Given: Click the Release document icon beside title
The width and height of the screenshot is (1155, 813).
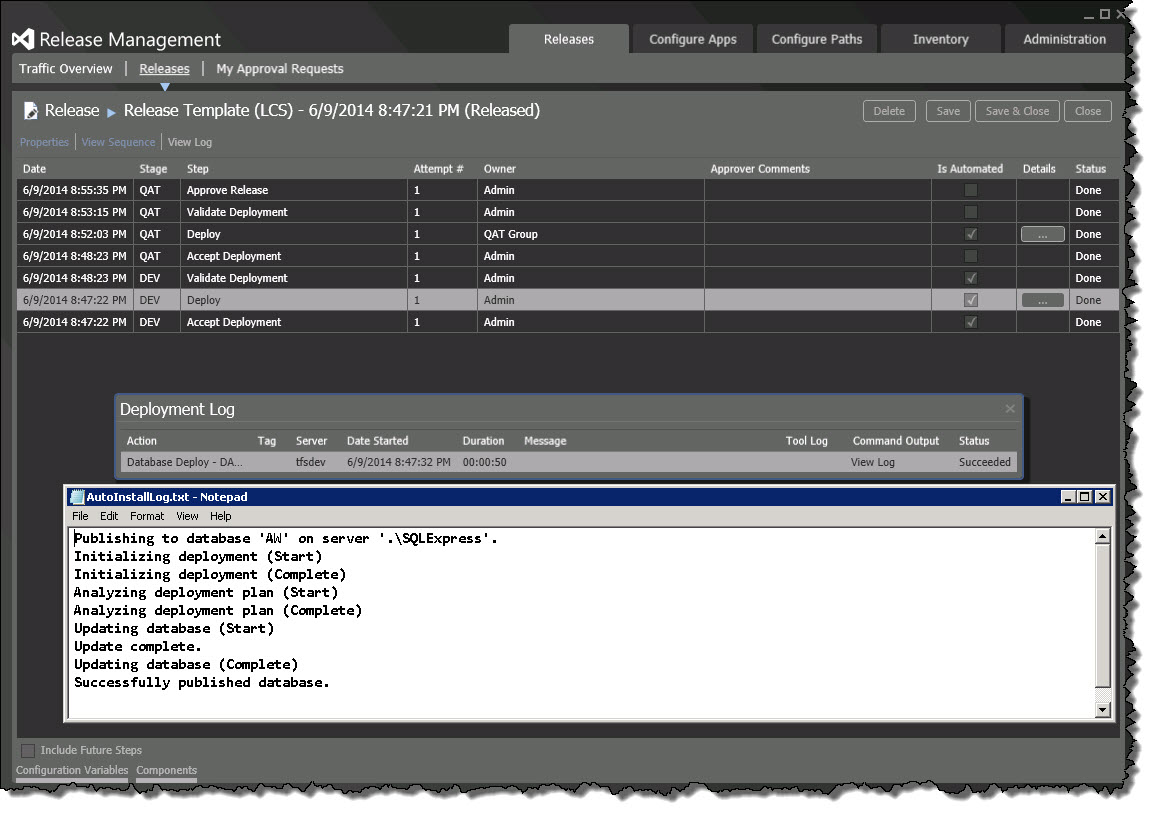Looking at the screenshot, I should point(32,111).
